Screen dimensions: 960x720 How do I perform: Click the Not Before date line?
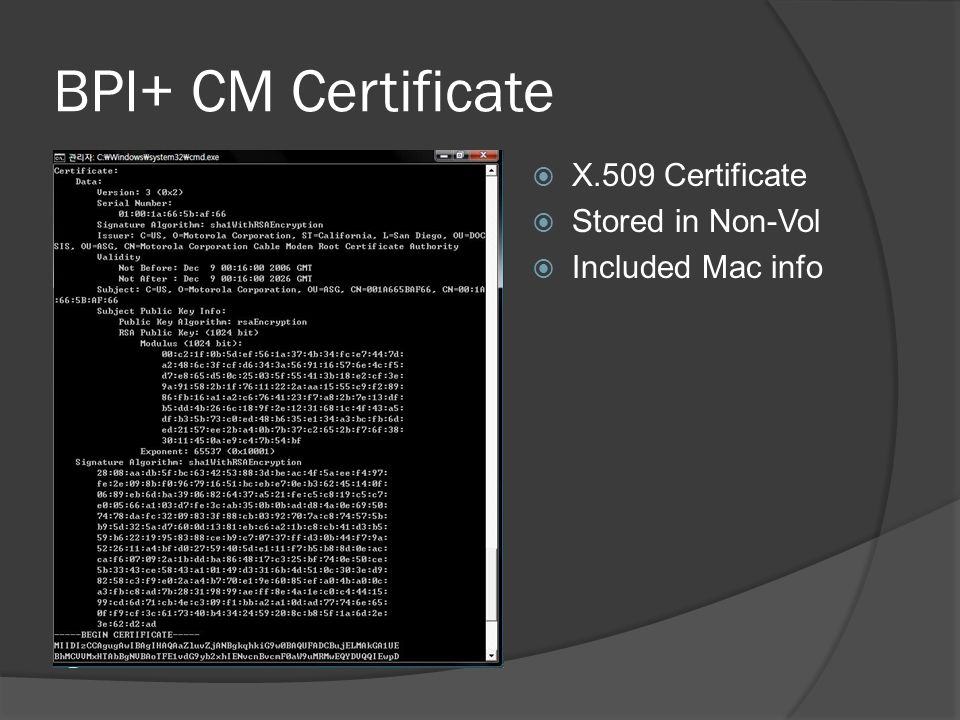[215, 268]
